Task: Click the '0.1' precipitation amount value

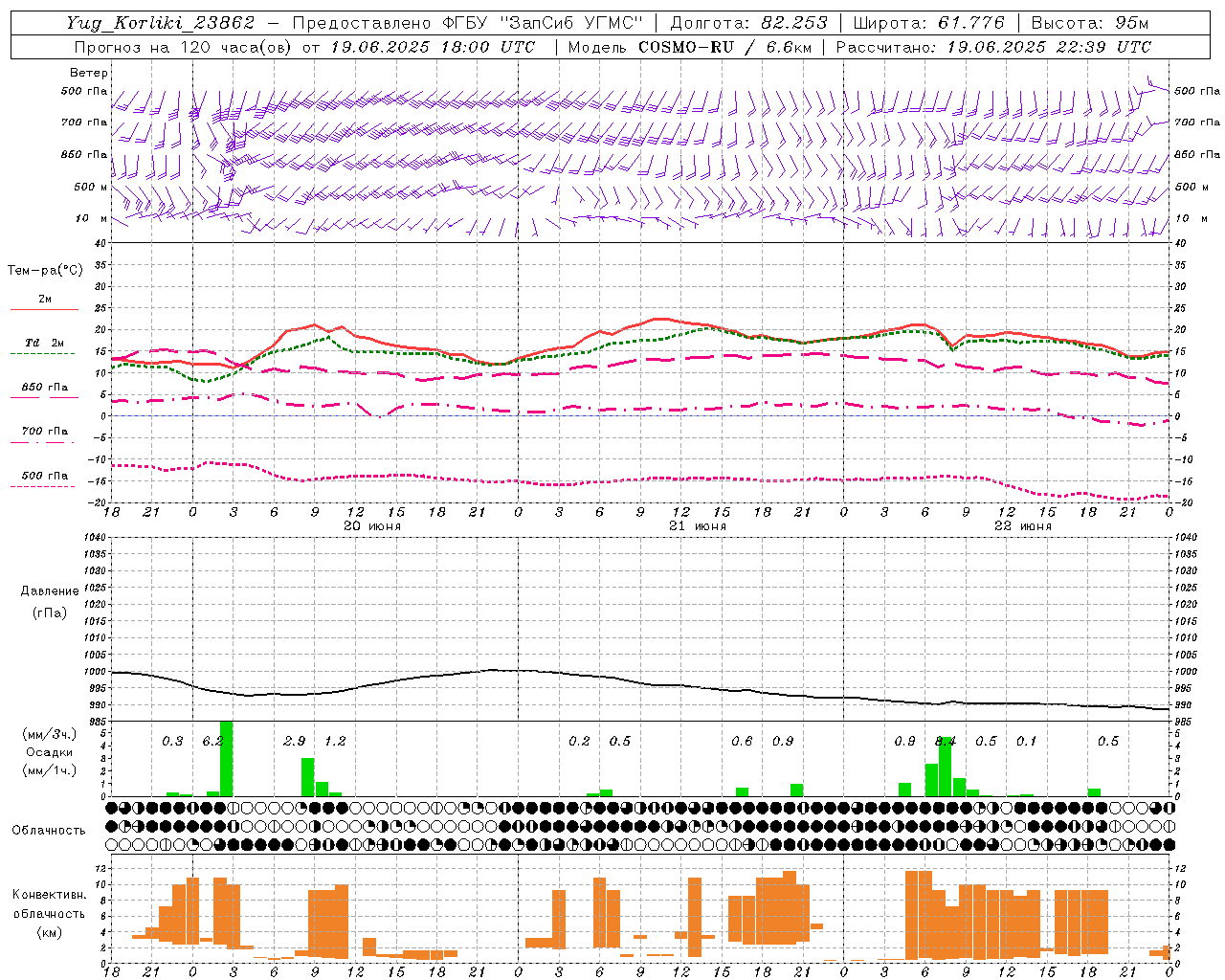Action: (x=1026, y=741)
